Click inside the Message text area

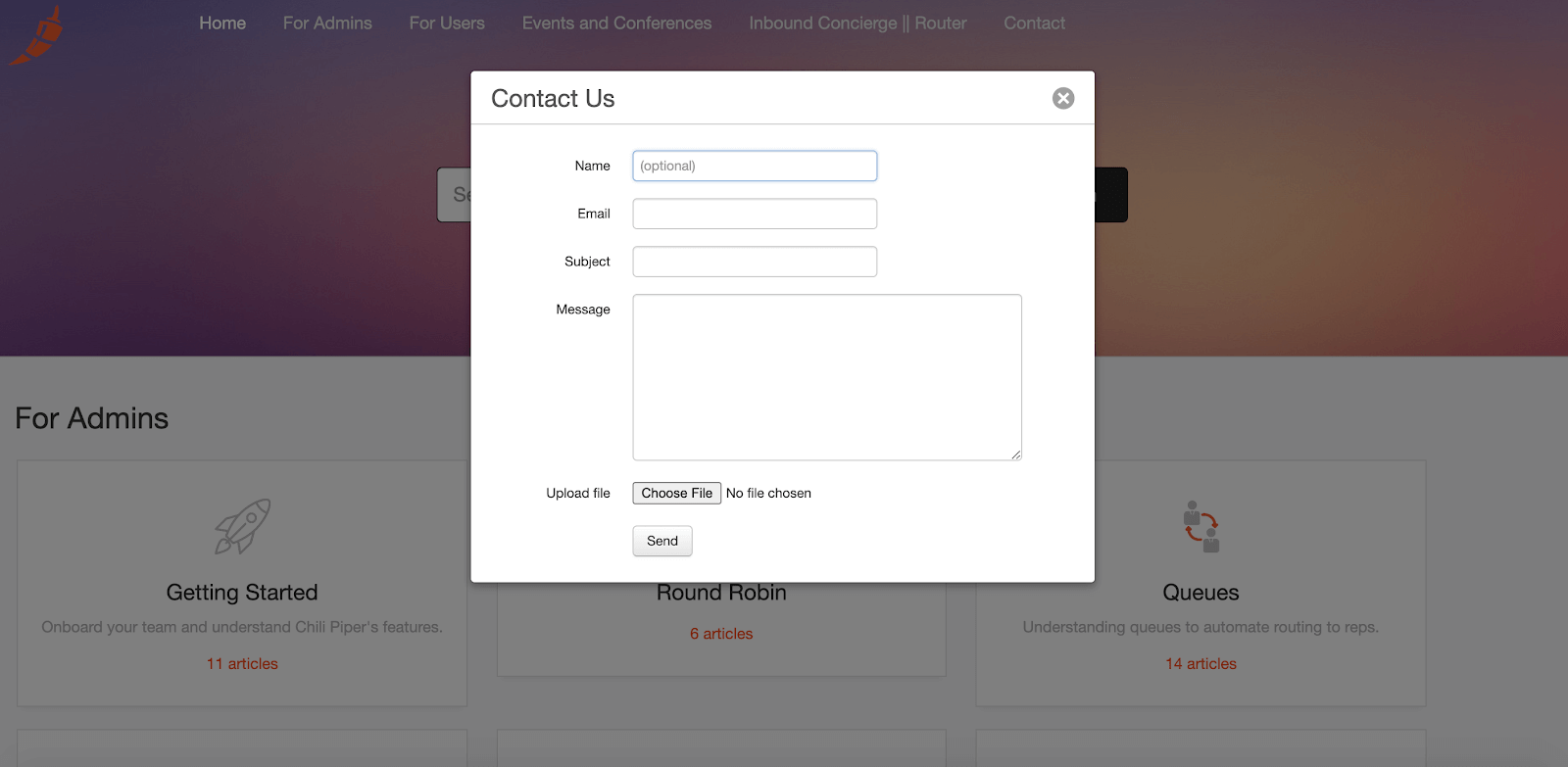click(827, 377)
